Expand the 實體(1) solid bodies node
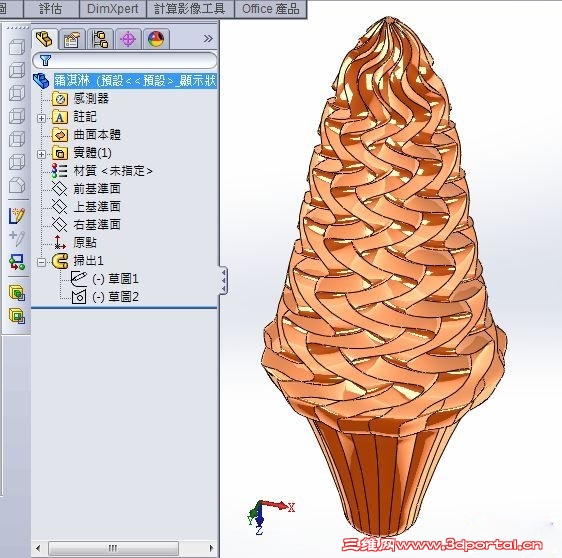 (x=41, y=154)
